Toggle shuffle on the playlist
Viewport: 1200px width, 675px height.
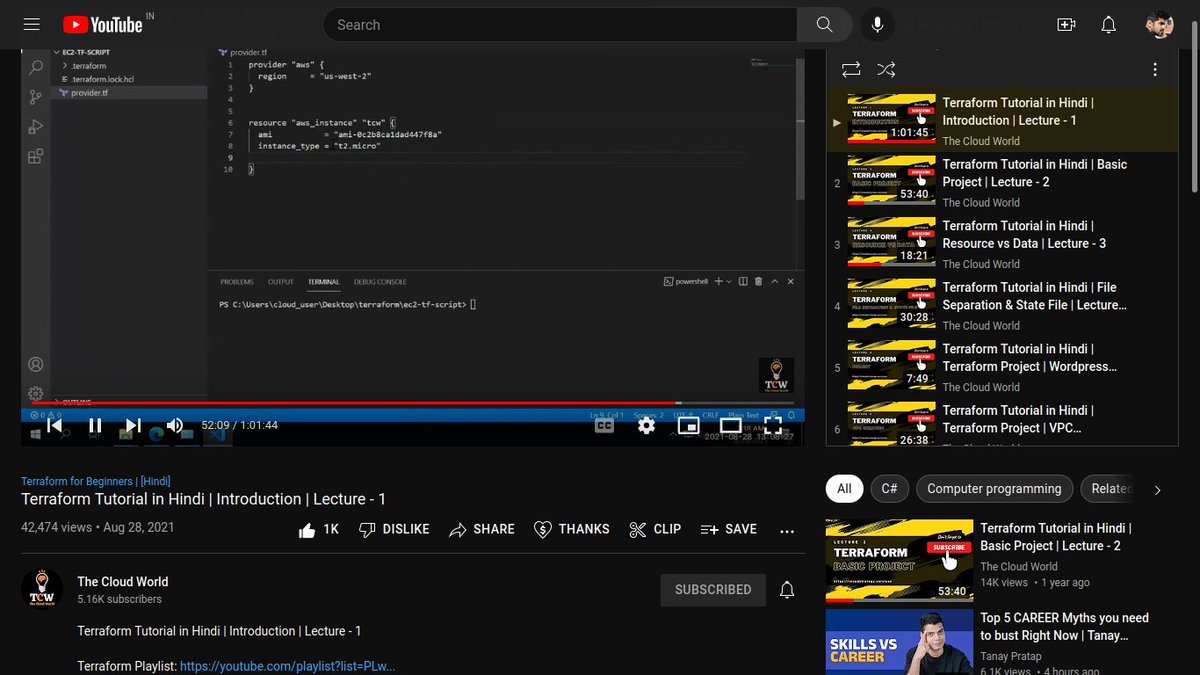tap(885, 69)
